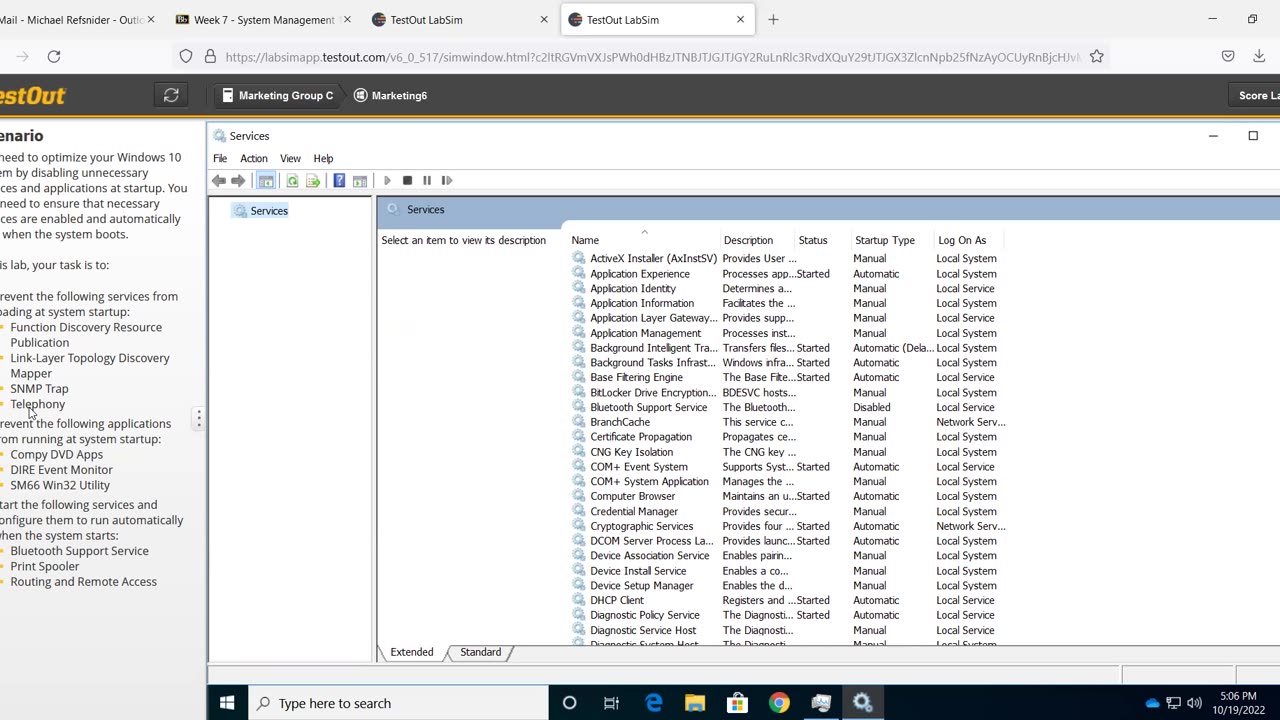Select the Cryptographic Services row

coord(788,526)
